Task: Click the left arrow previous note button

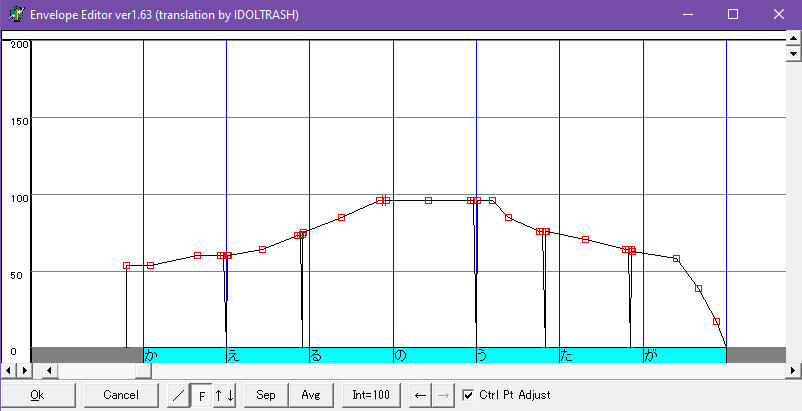Action: (420, 395)
